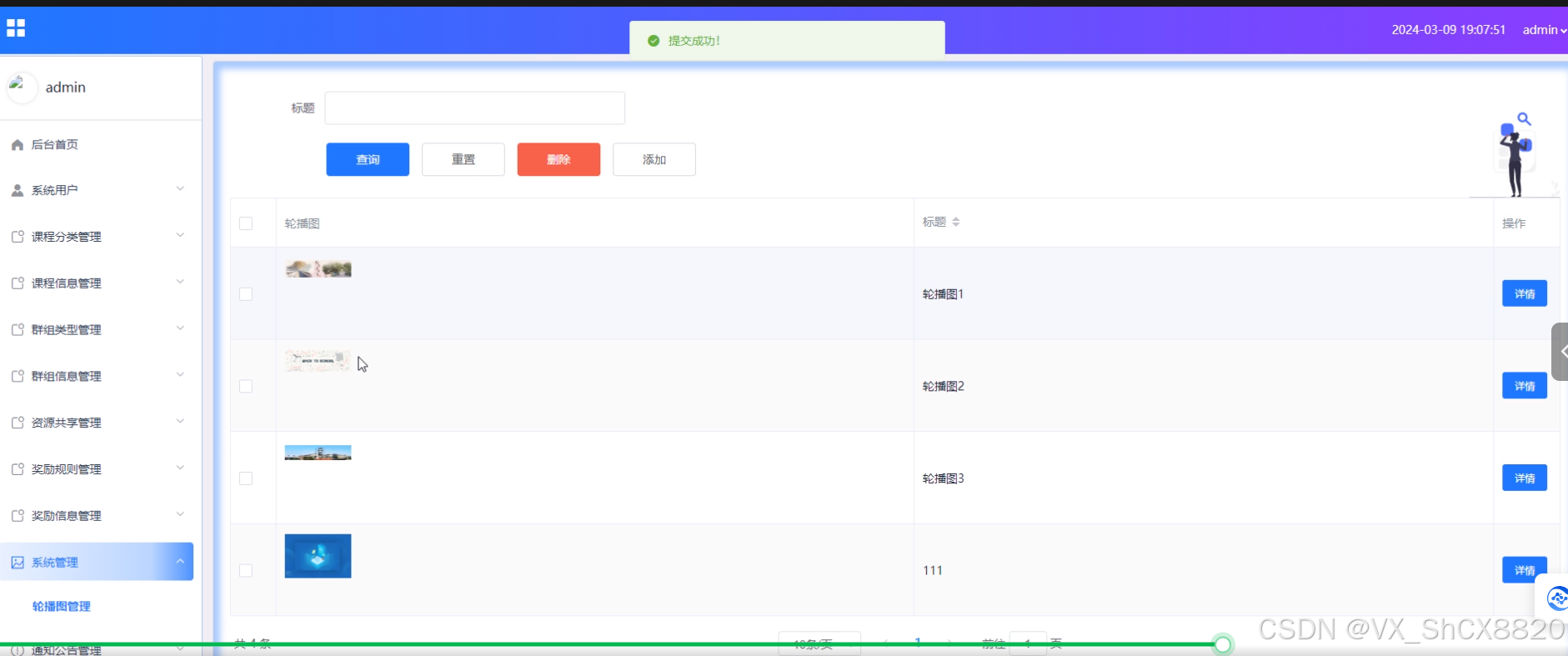Expand the 群组类型管理 submenu arrow
The height and width of the screenshot is (656, 1568).
click(180, 329)
